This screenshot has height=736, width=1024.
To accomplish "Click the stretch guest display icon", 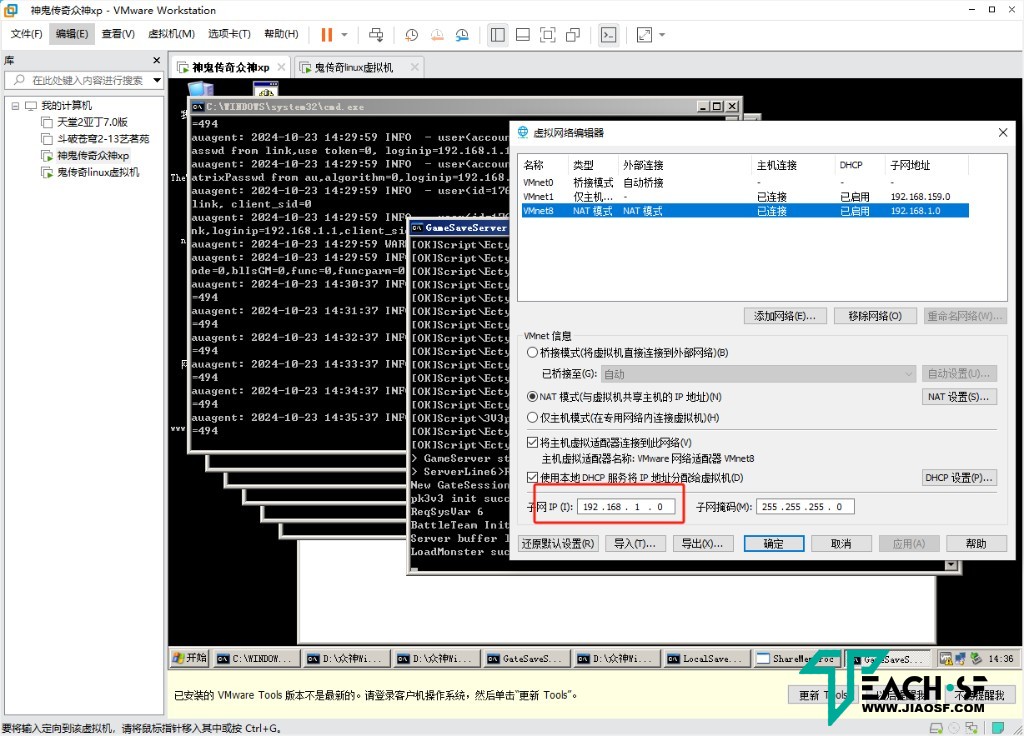I will point(644,35).
